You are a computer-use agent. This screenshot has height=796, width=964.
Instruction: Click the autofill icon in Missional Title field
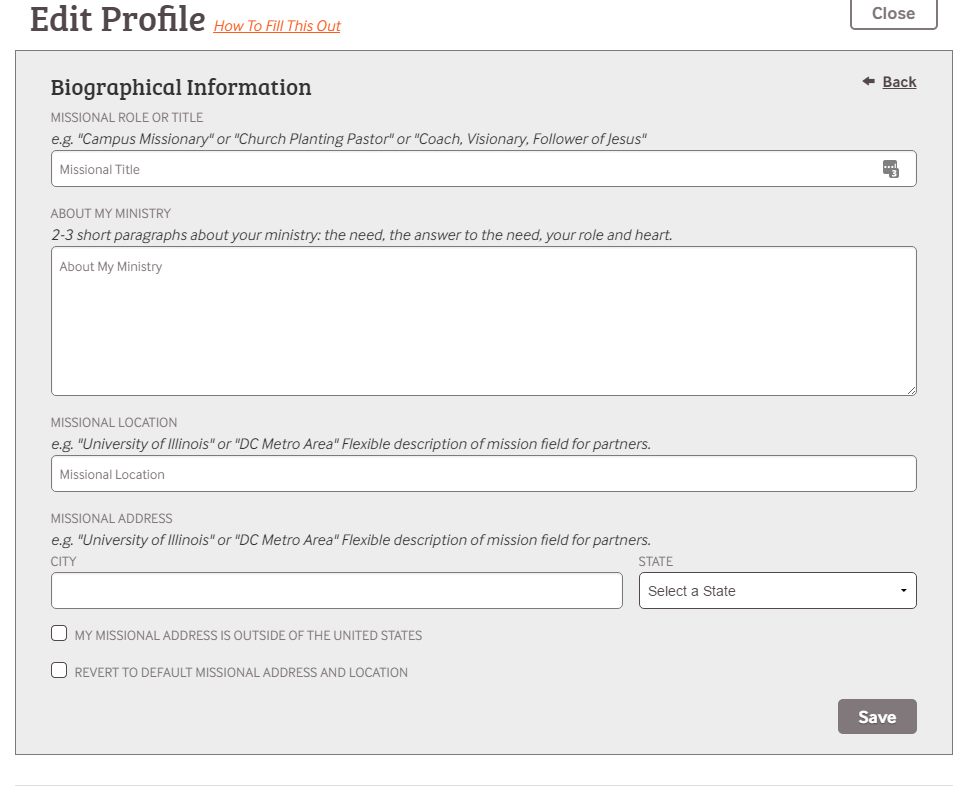[890, 169]
